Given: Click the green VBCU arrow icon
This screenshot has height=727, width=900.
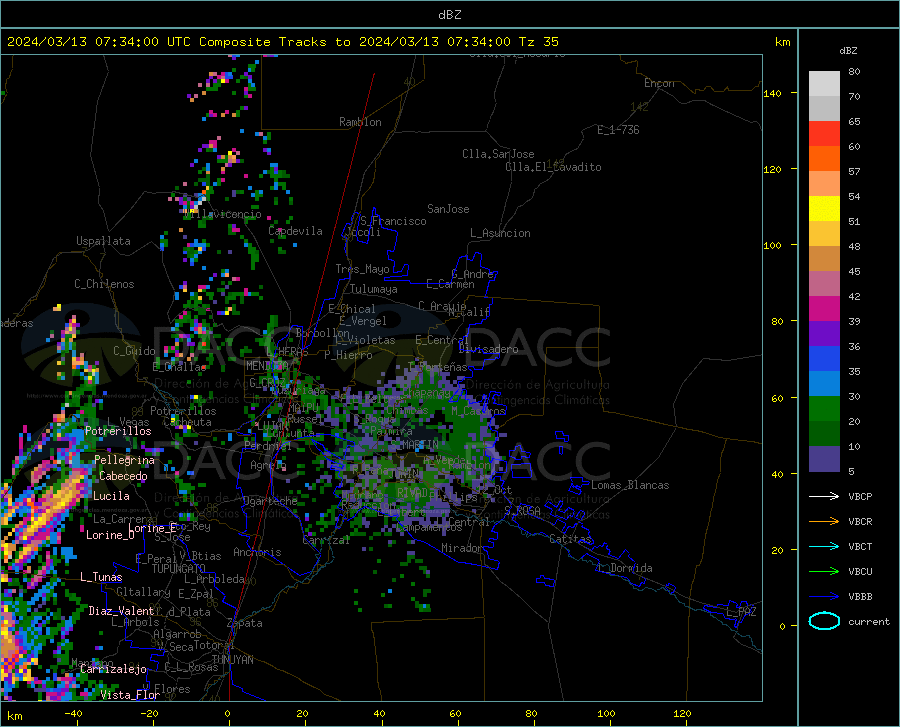Looking at the screenshot, I should pos(824,572).
